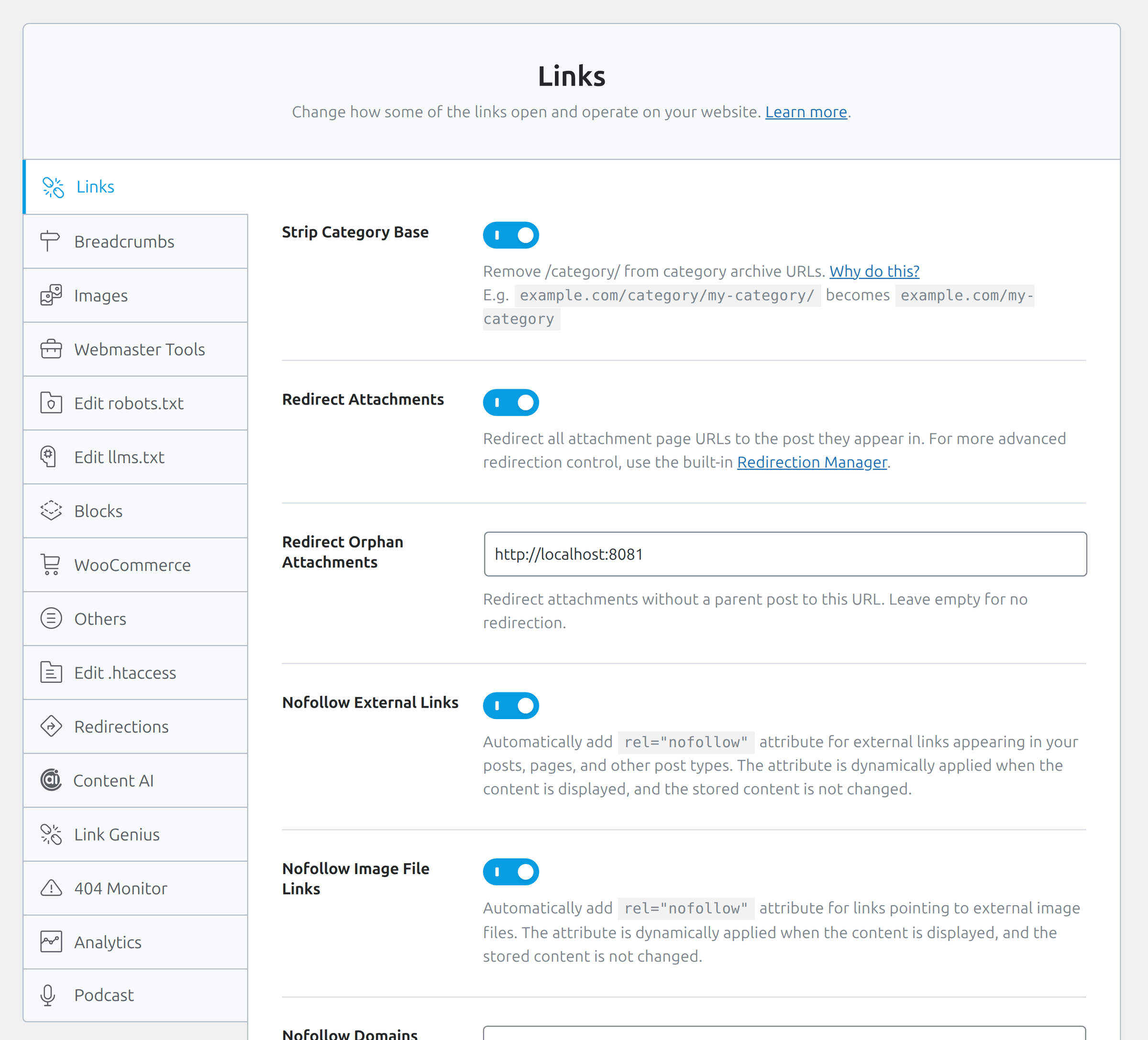Click the Webmaster Tools briefcase icon
Screen dimensions: 1148x1040
click(x=51, y=349)
